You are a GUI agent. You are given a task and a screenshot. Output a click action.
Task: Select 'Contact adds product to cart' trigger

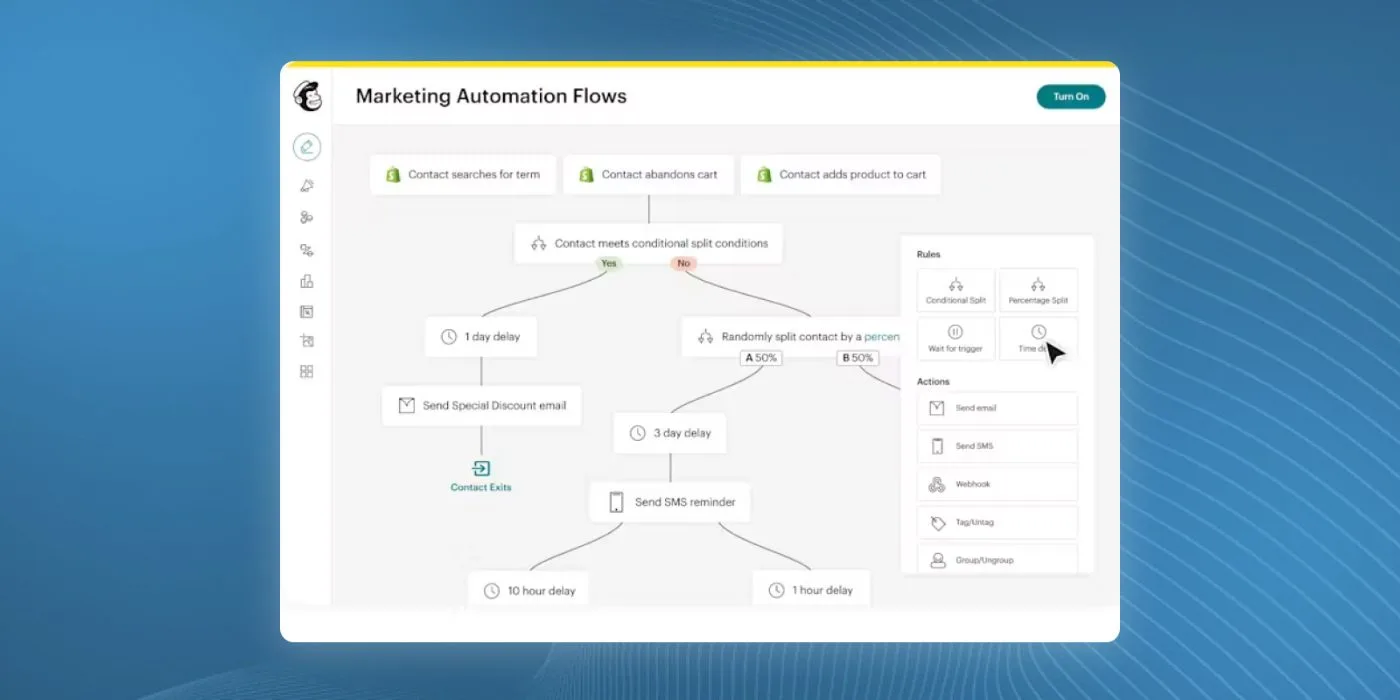point(840,174)
